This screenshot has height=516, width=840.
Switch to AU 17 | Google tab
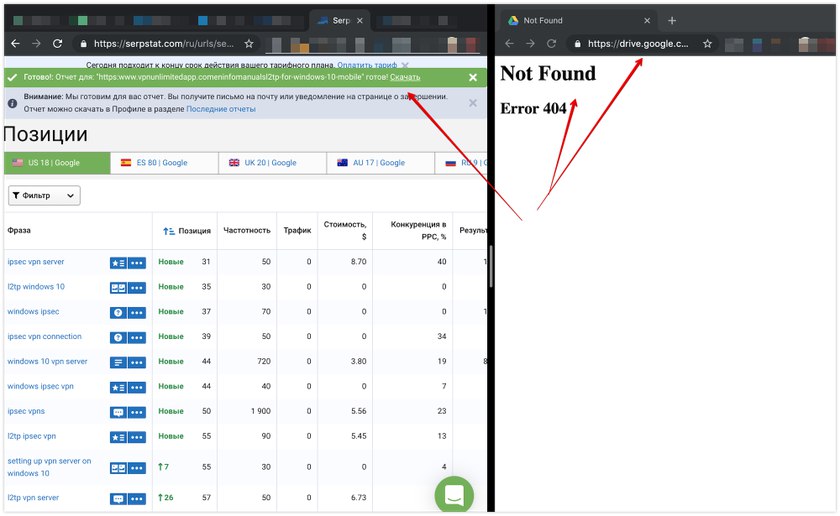380,163
